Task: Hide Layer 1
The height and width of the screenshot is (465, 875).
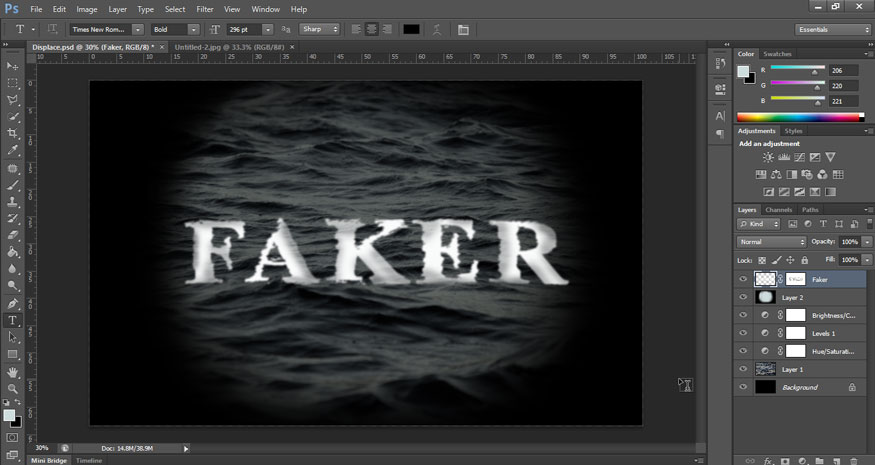Action: click(743, 368)
